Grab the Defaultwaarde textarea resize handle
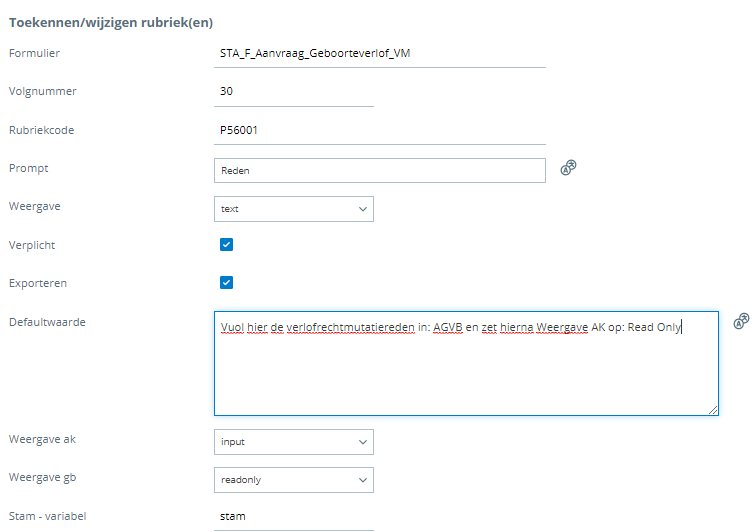Viewport: 756px width, 532px height. (x=713, y=410)
